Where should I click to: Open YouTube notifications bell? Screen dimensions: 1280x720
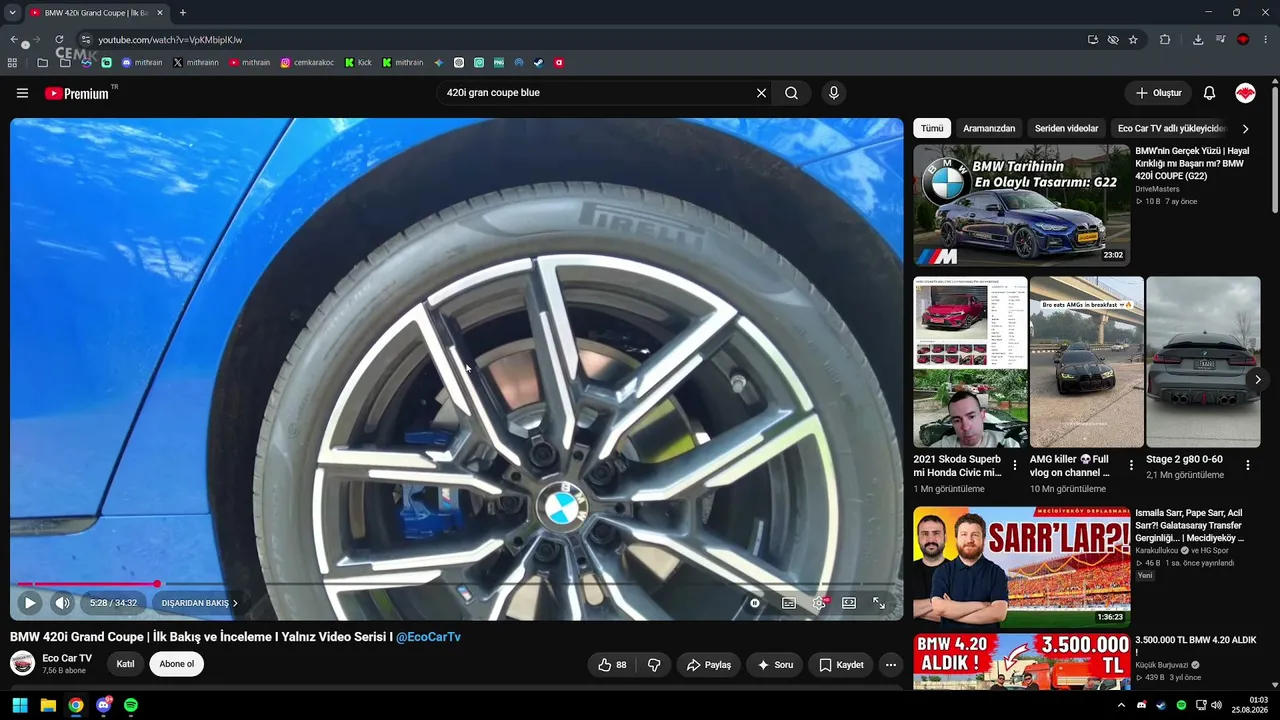tap(1209, 93)
